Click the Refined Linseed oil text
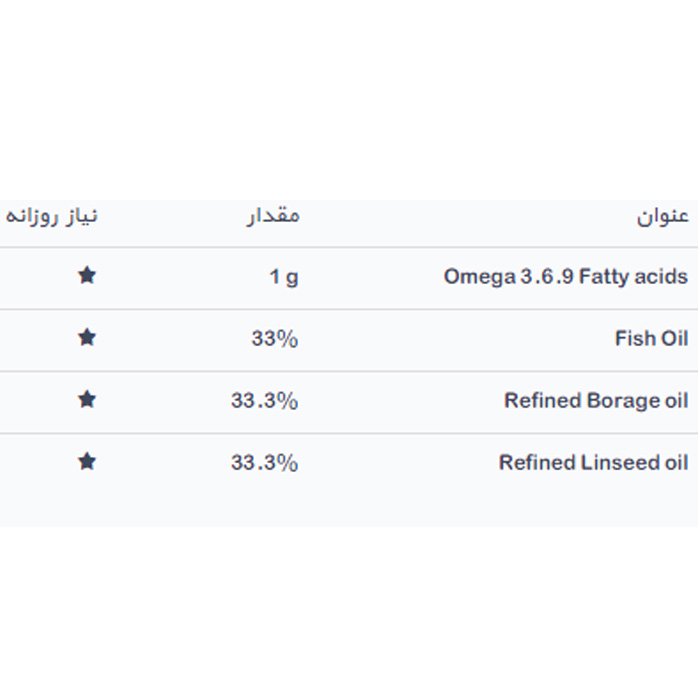 [593, 463]
